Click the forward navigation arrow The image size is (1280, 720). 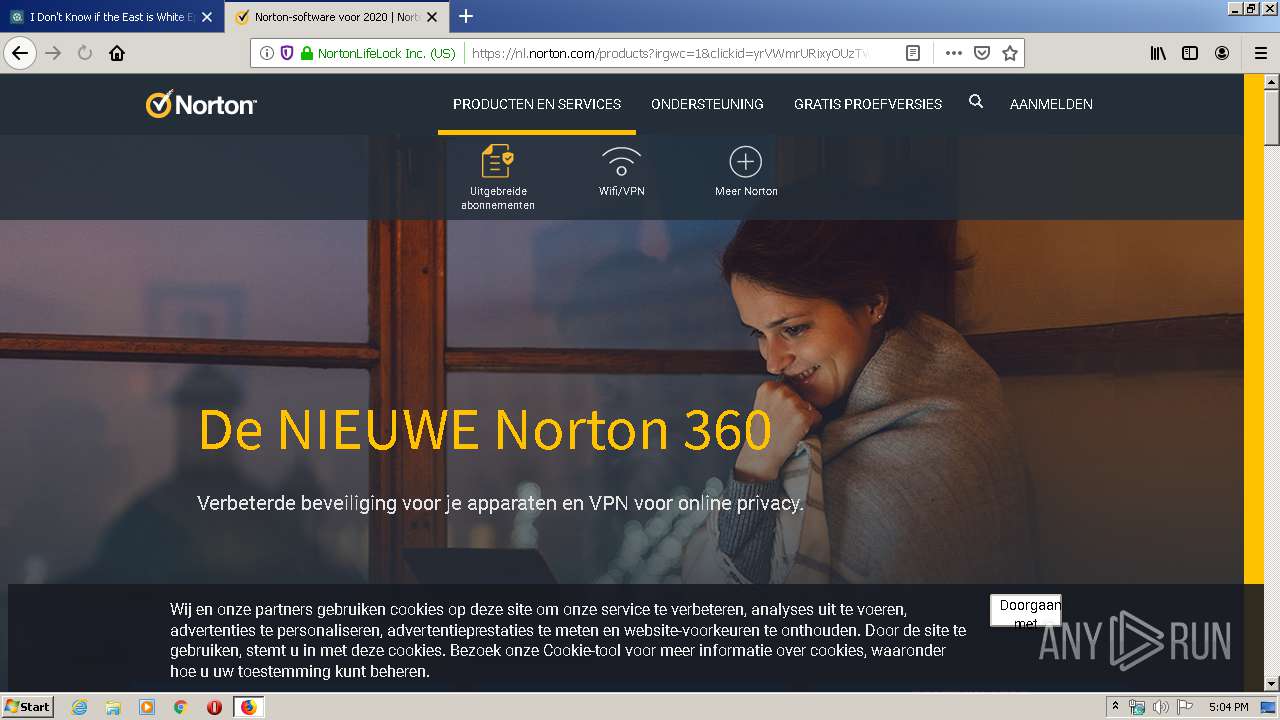[54, 53]
